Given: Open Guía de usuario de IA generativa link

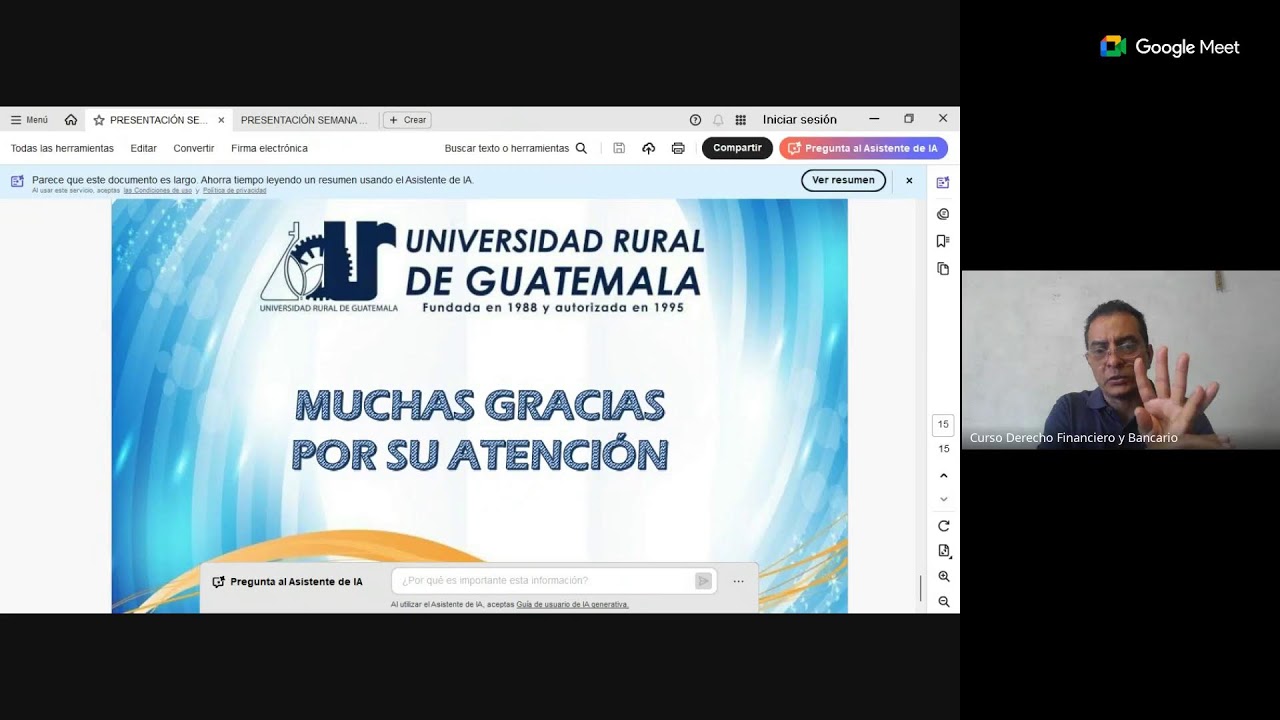Looking at the screenshot, I should [x=572, y=605].
